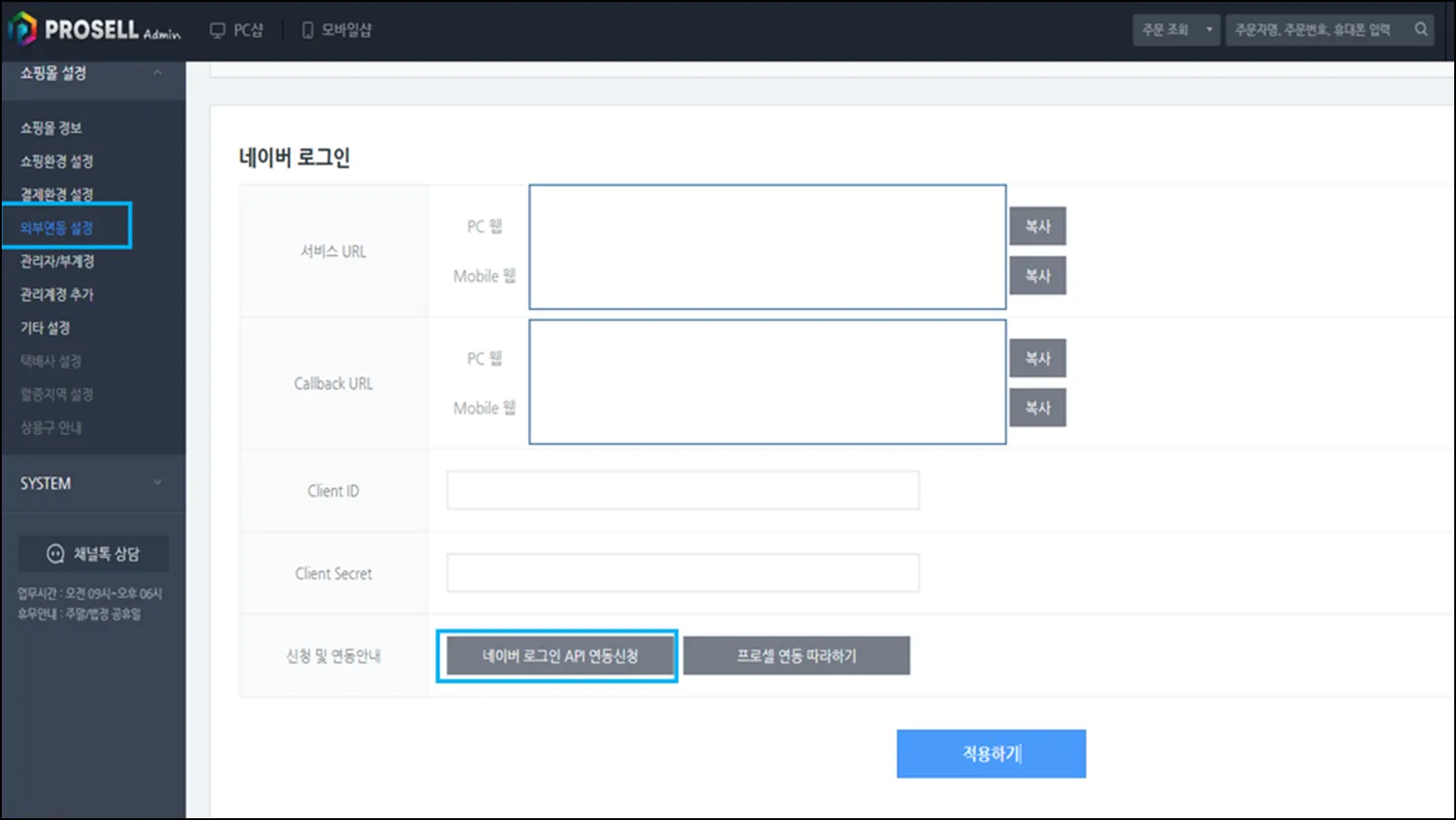This screenshot has height=820, width=1456.
Task: Click 프로셀 연동 따라하기 button
Action: click(796, 656)
